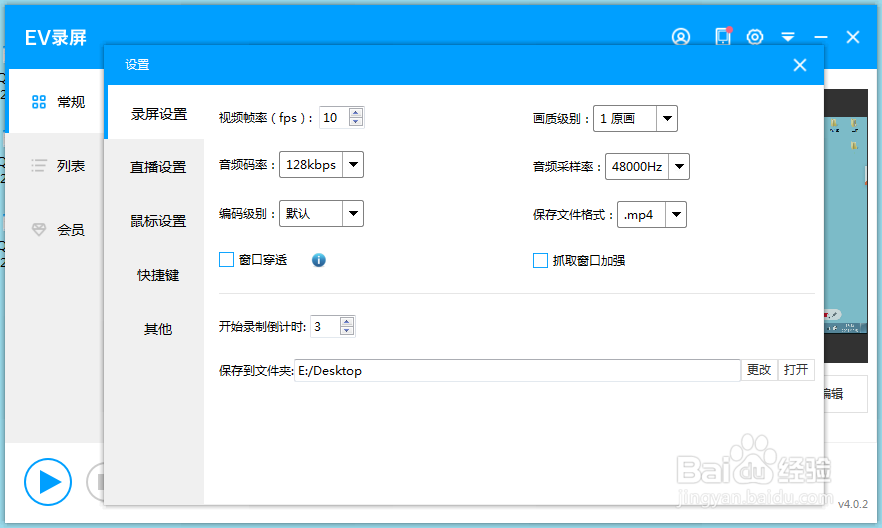Enable the 窗口穿透 checkbox
Screen dimensions: 882x528
[226, 260]
